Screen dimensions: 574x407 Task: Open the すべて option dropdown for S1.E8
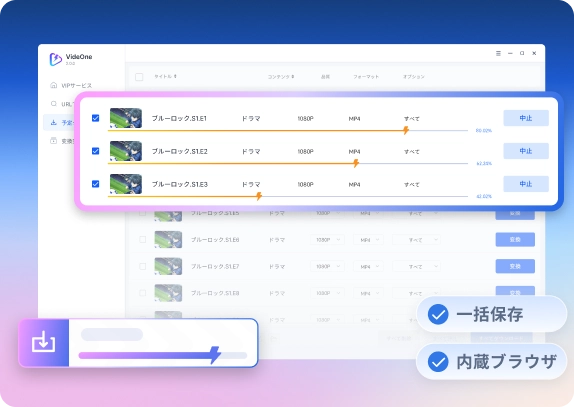(x=416, y=293)
